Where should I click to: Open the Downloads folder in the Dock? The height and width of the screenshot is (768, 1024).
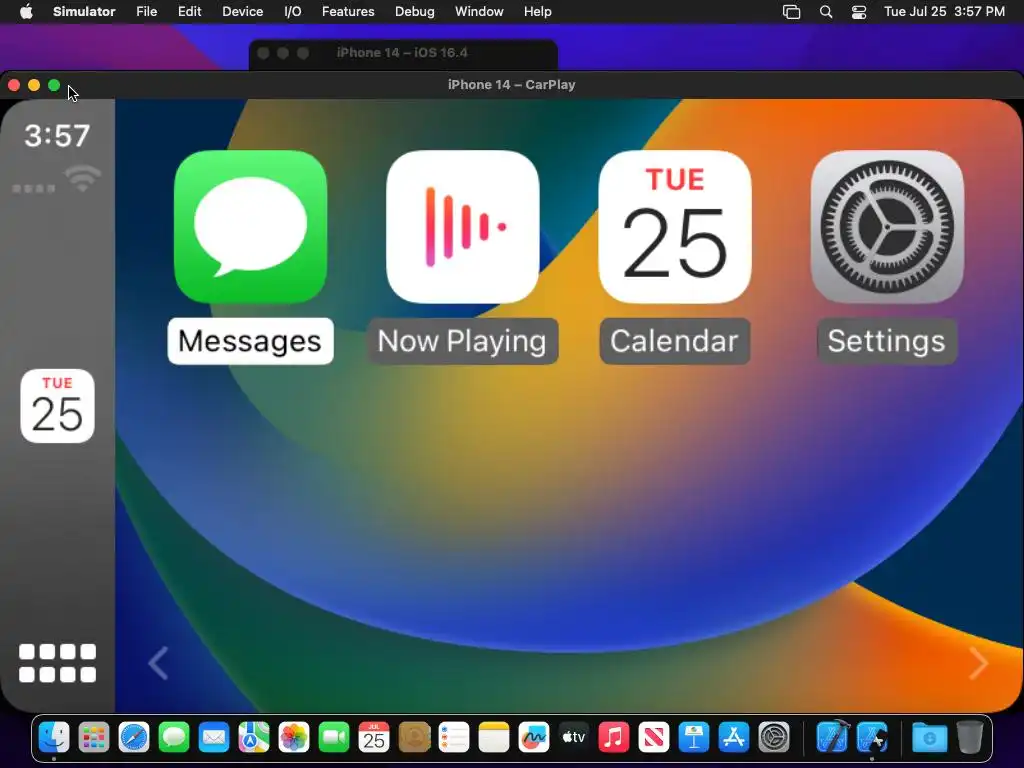(x=929, y=737)
